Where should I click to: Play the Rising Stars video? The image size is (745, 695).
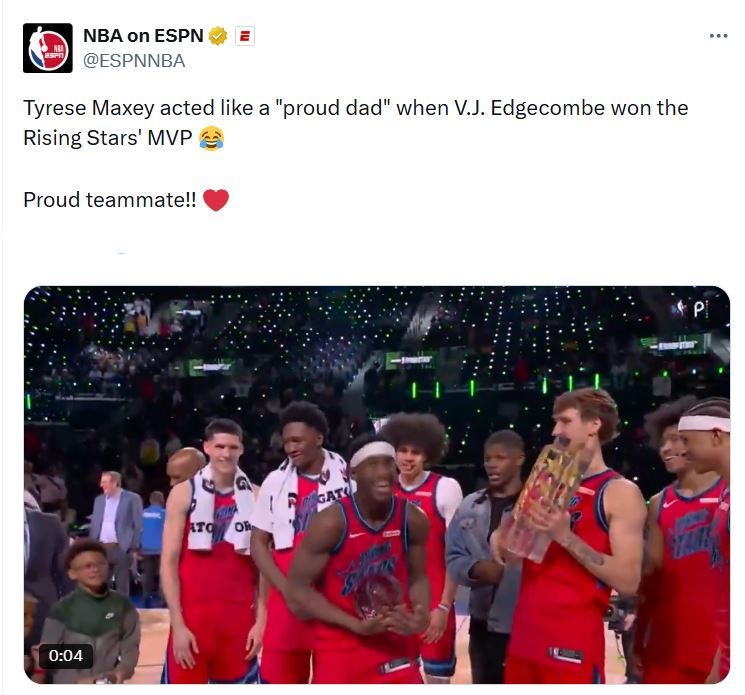tap(377, 485)
